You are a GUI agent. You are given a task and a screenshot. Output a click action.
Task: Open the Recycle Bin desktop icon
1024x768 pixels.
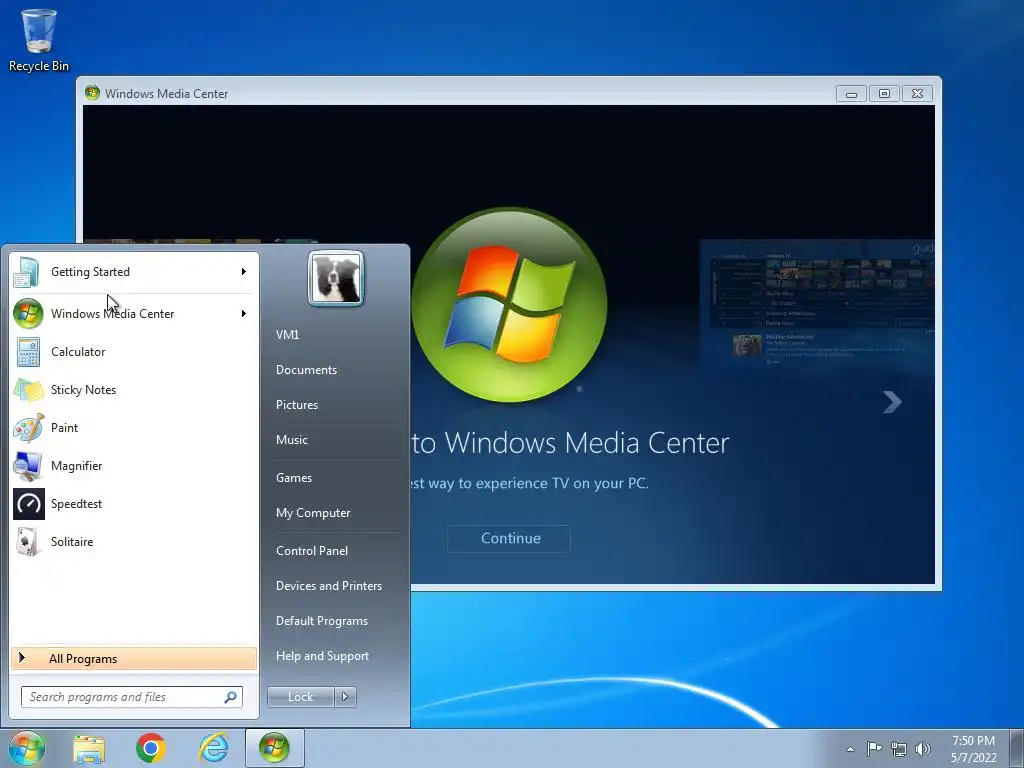(39, 39)
